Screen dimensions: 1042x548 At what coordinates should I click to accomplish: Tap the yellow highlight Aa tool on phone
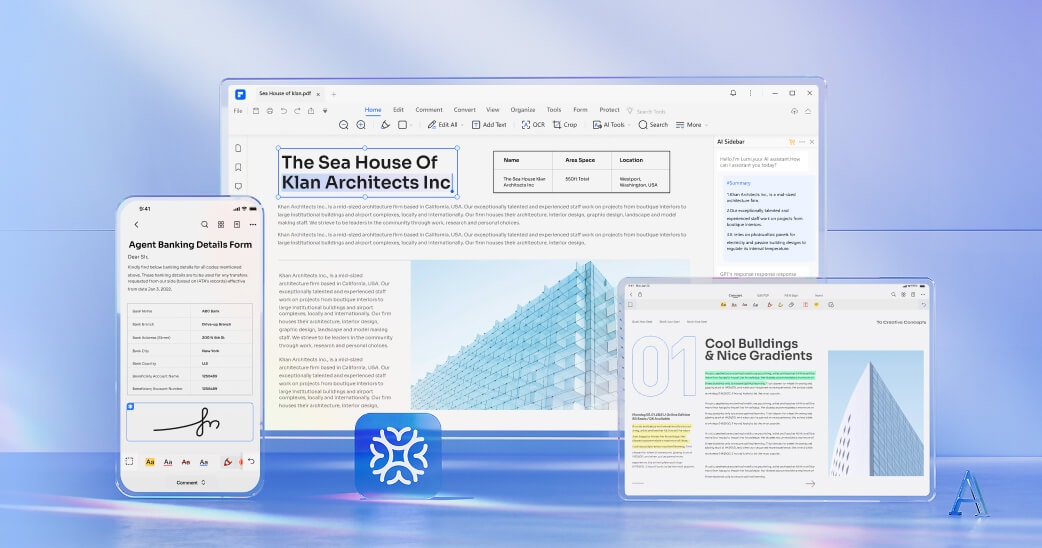pos(150,462)
